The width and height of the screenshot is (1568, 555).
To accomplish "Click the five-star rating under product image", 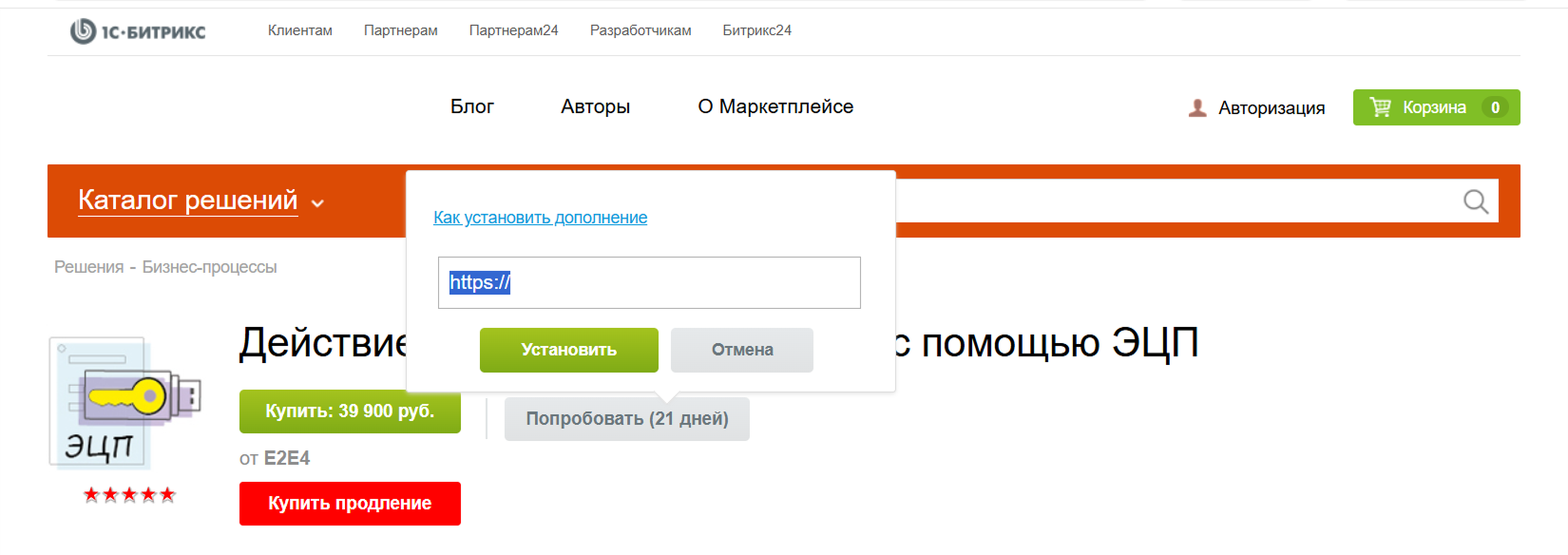I will coord(129,494).
